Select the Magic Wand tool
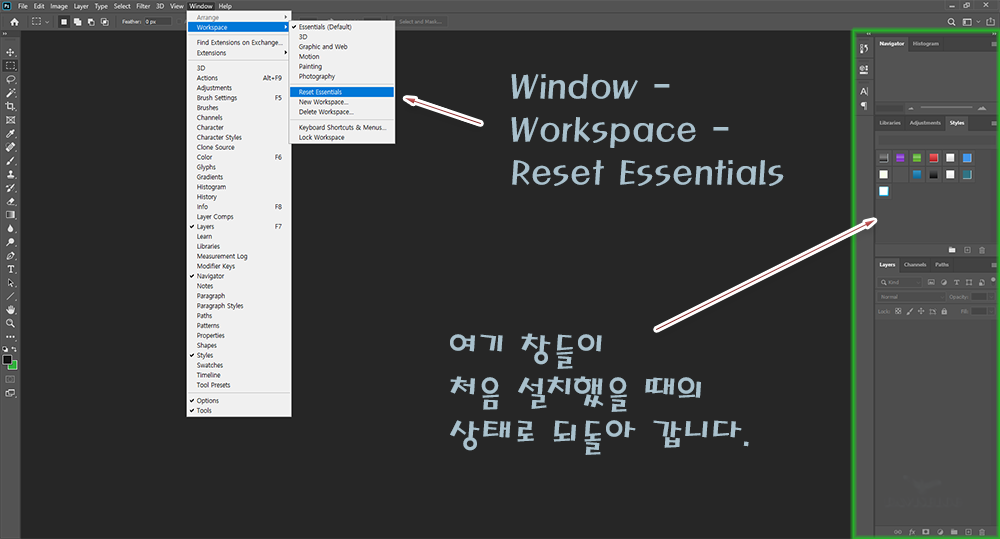The width and height of the screenshot is (1000, 539). pos(10,92)
